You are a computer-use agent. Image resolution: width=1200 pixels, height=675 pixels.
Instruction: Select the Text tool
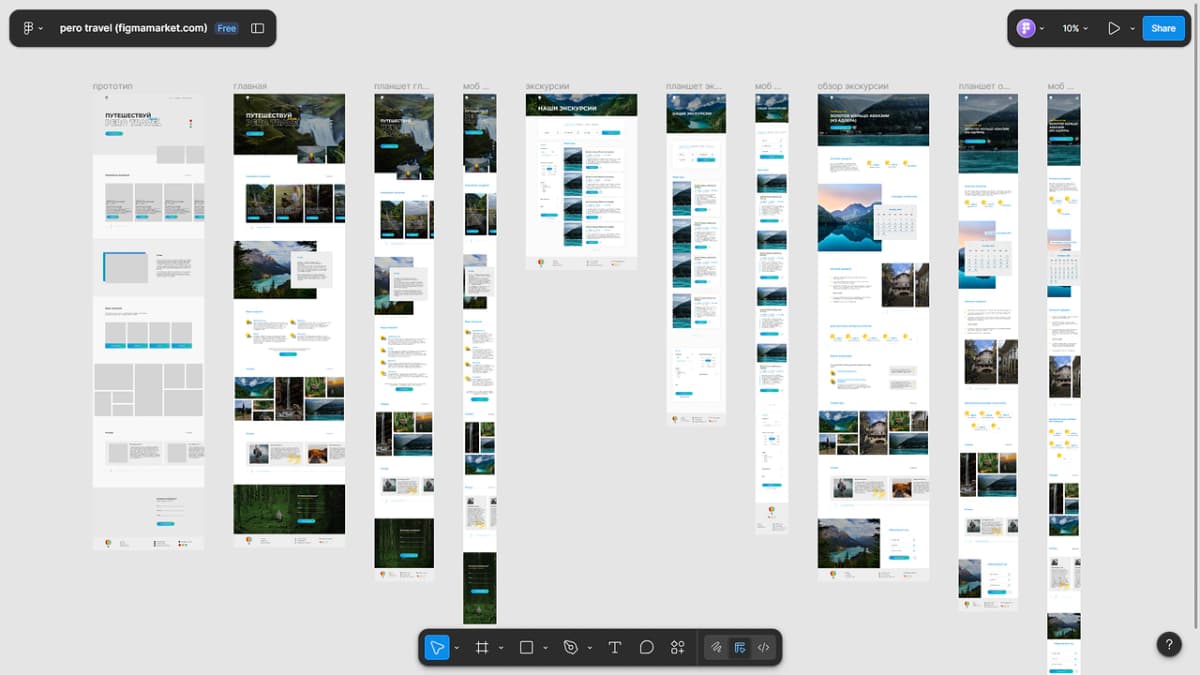coord(615,647)
